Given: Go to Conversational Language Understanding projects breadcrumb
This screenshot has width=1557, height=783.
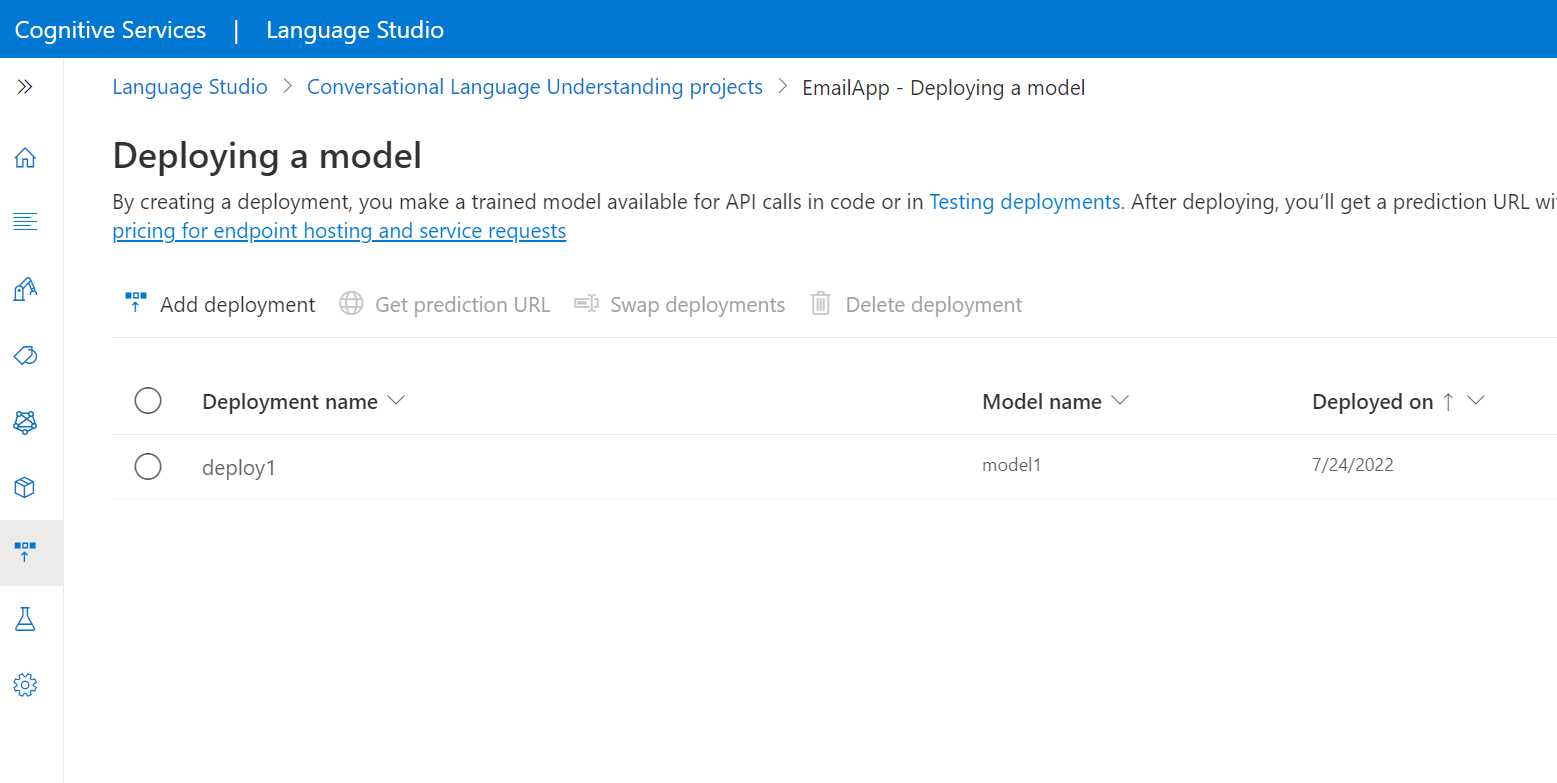Looking at the screenshot, I should pyautogui.click(x=534, y=87).
